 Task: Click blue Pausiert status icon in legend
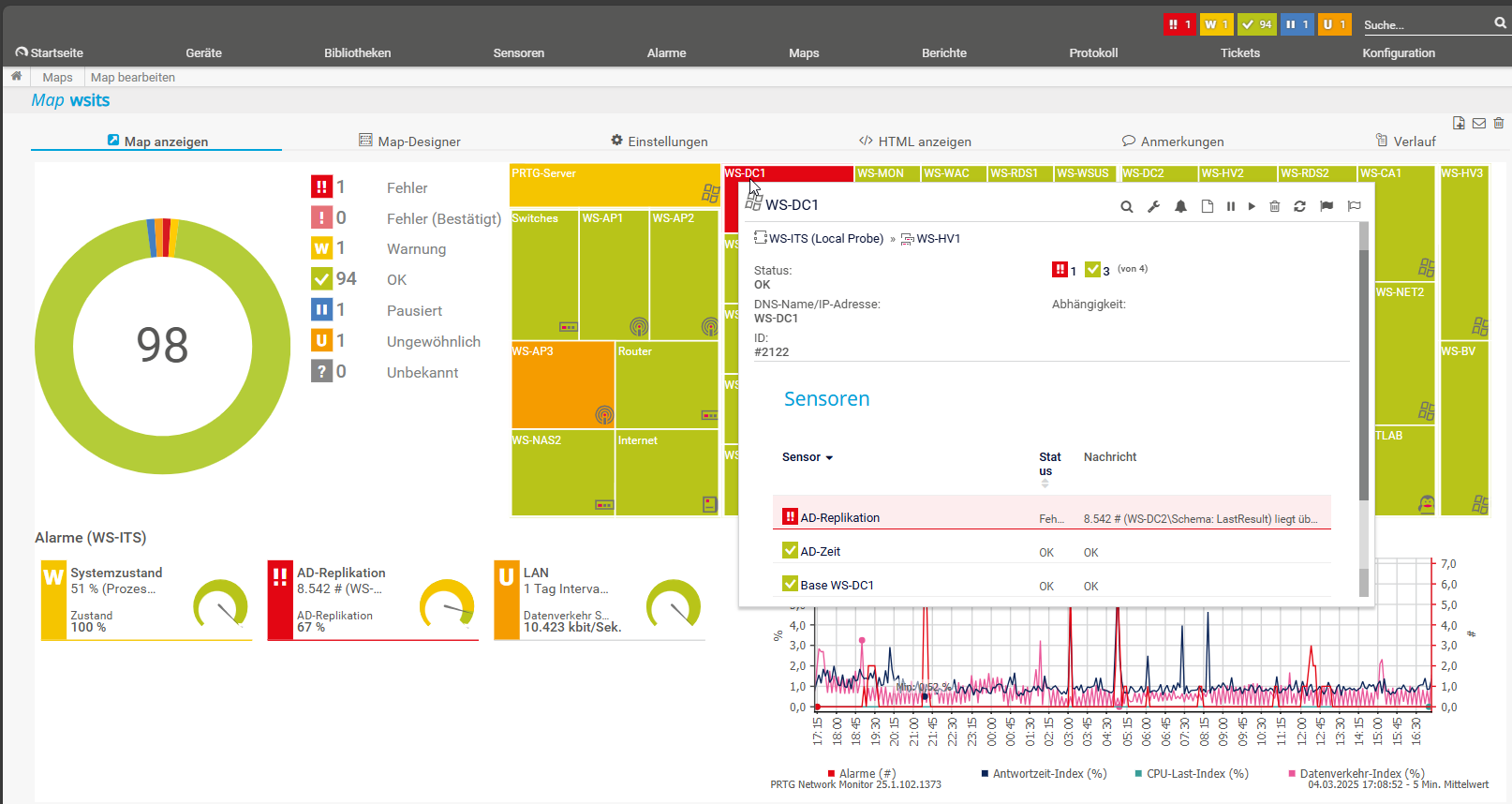tap(322, 310)
